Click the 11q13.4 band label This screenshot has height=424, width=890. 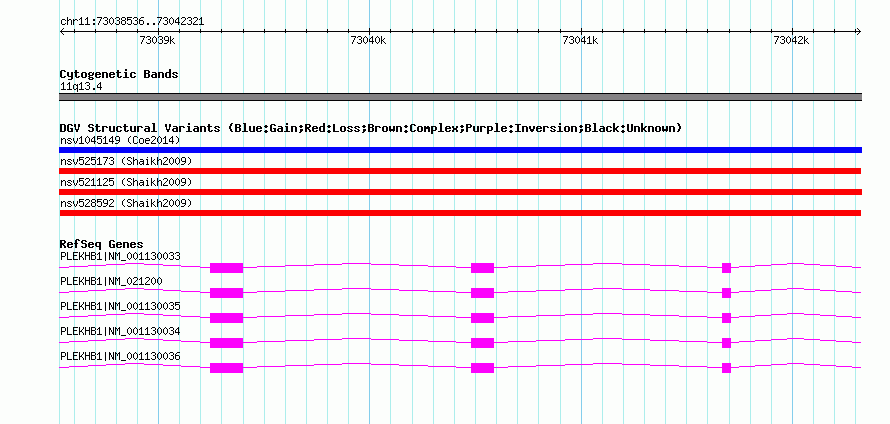point(81,87)
